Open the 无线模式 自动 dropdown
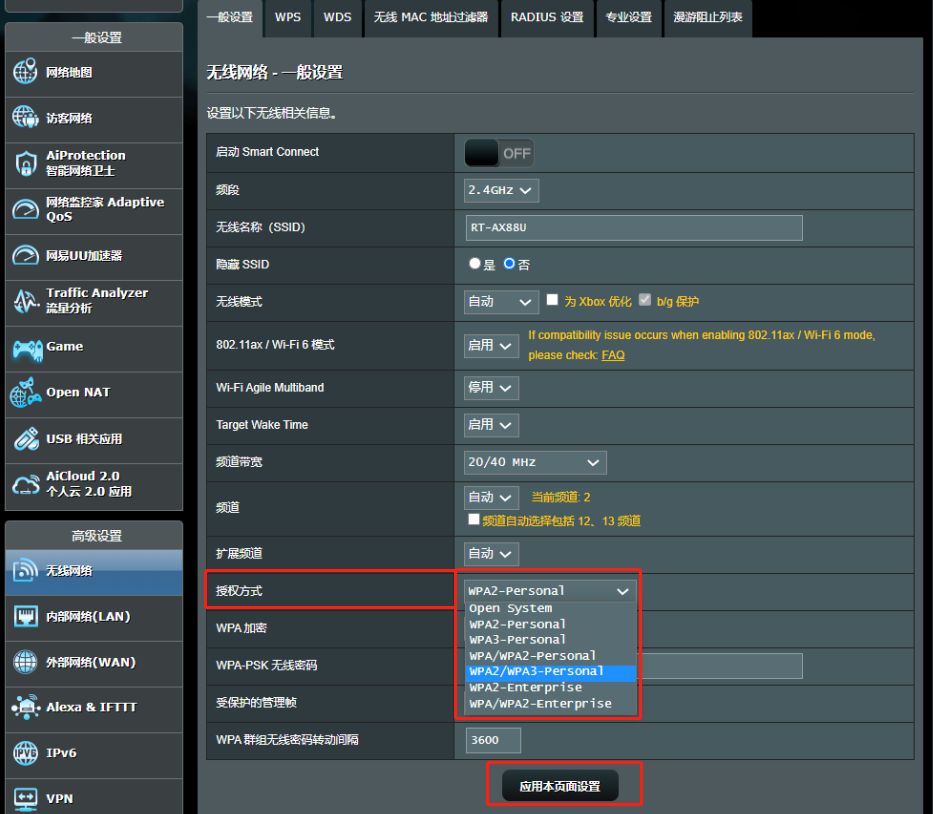 pyautogui.click(x=501, y=302)
